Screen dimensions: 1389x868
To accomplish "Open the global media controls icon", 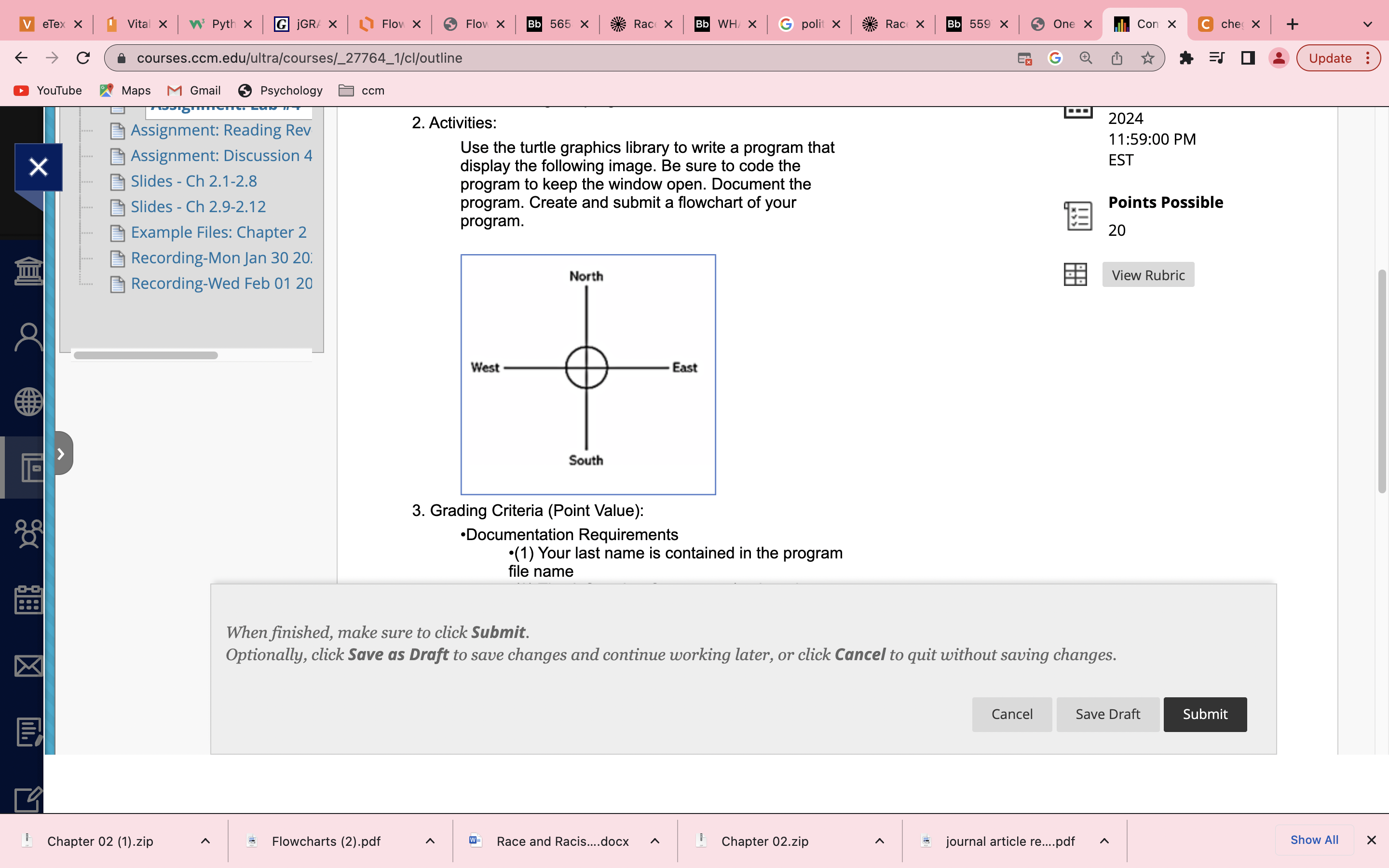I will click(1216, 57).
